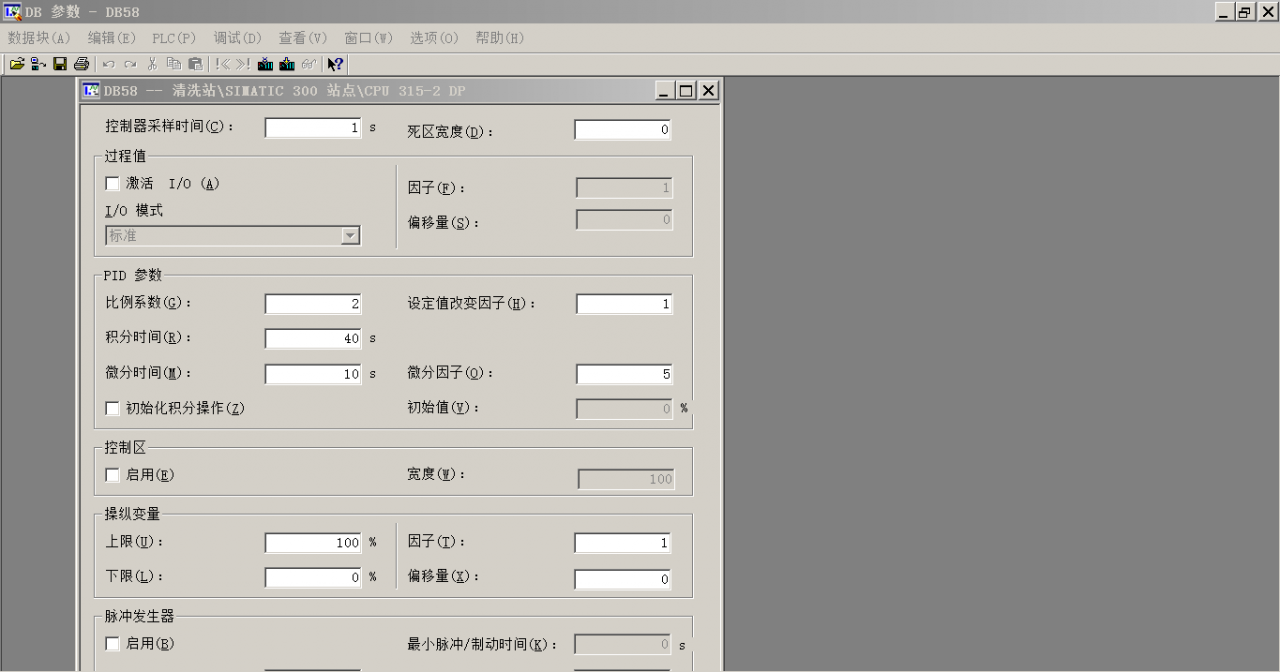Check the 初始化积分操作 checkbox
This screenshot has width=1280, height=672.
coord(112,408)
